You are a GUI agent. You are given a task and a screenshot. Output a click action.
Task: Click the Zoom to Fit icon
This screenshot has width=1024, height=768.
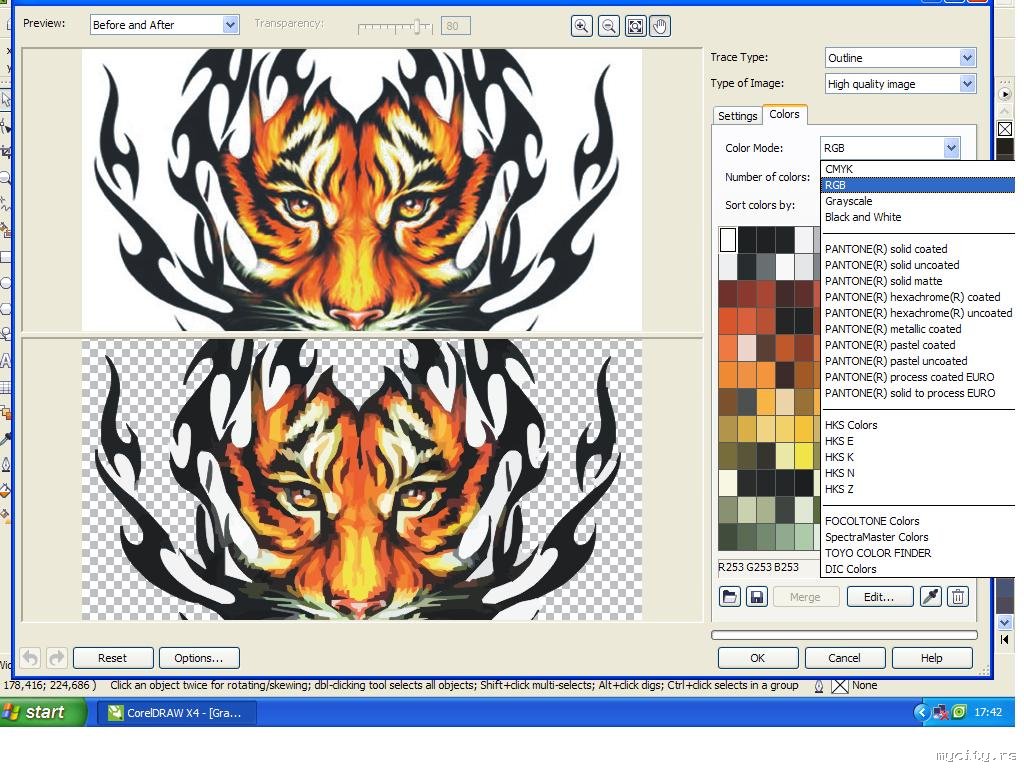click(635, 26)
